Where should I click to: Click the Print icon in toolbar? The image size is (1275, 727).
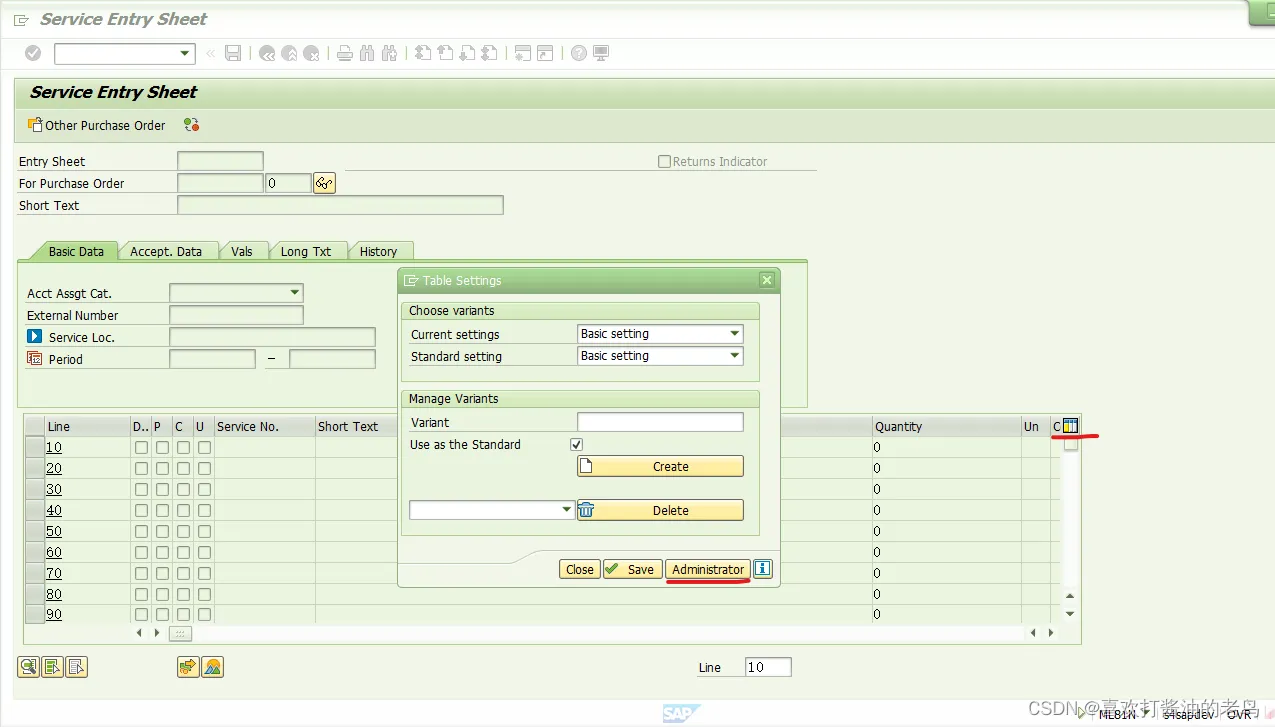tap(345, 53)
